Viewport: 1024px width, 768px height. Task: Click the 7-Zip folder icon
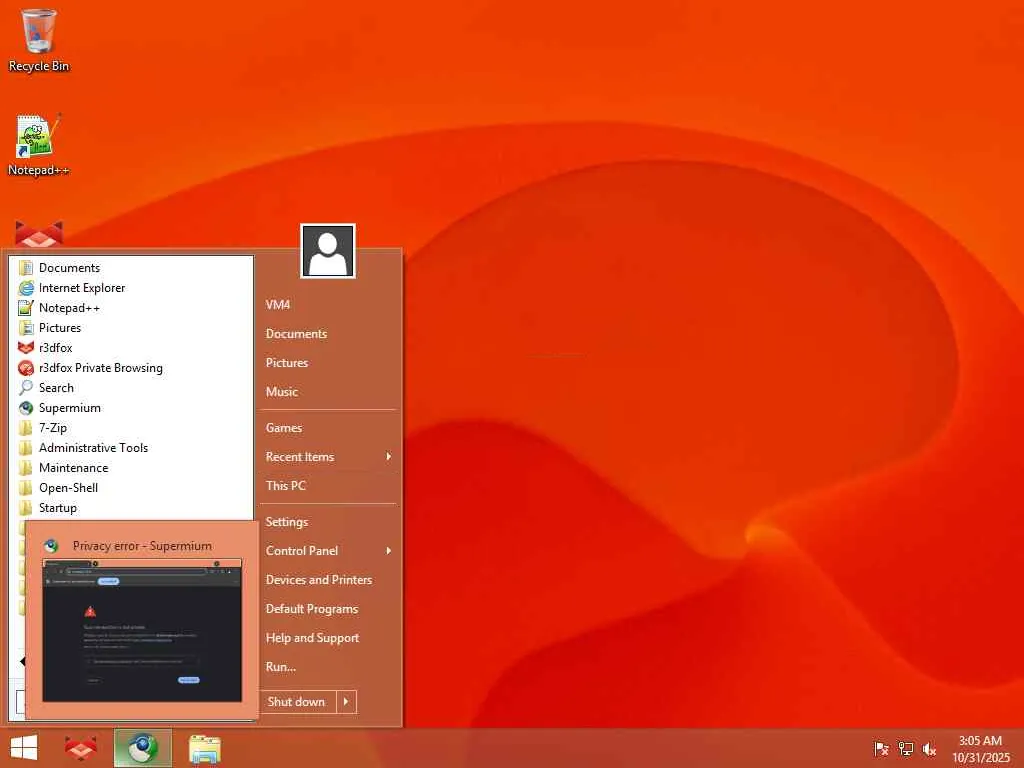(26, 428)
